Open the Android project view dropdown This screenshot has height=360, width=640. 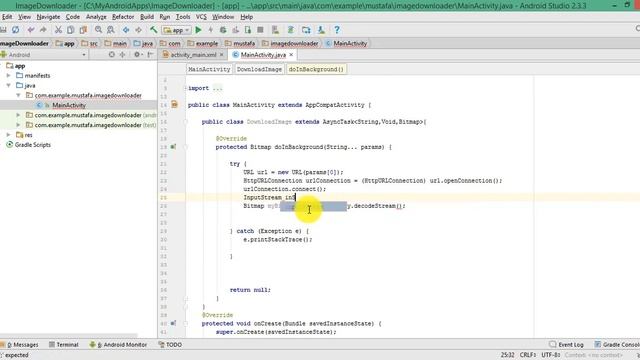(x=44, y=55)
